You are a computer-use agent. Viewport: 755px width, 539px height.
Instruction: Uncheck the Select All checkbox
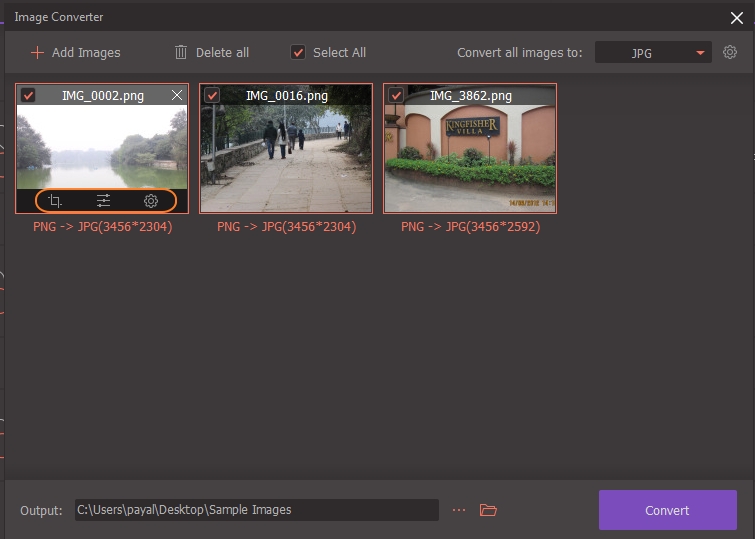coord(298,52)
